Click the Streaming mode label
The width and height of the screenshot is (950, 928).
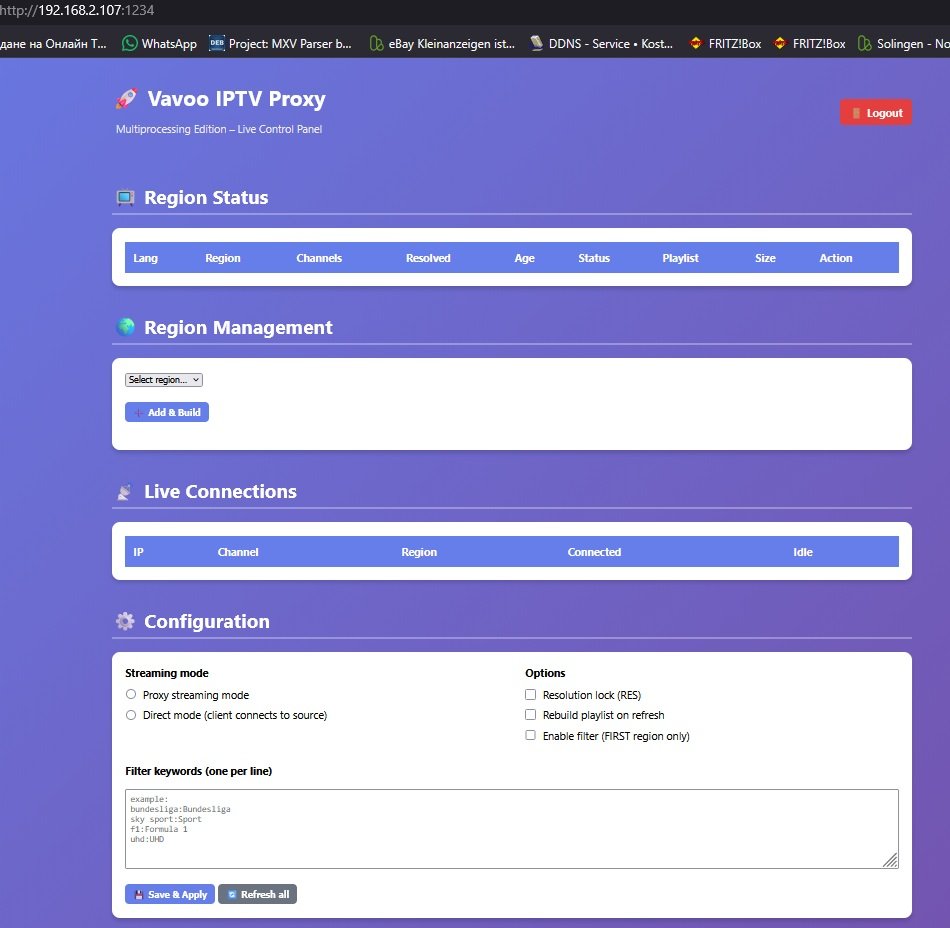pyautogui.click(x=167, y=673)
